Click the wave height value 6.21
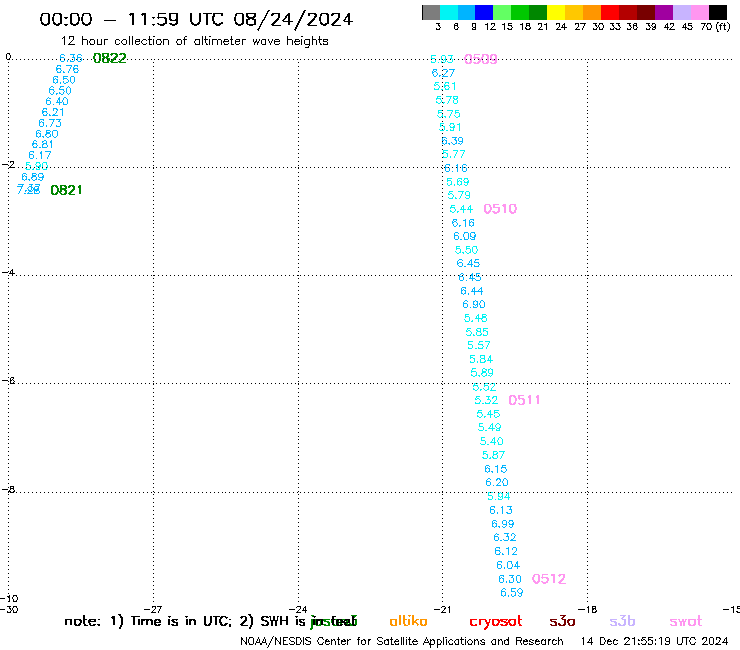 [x=53, y=112]
